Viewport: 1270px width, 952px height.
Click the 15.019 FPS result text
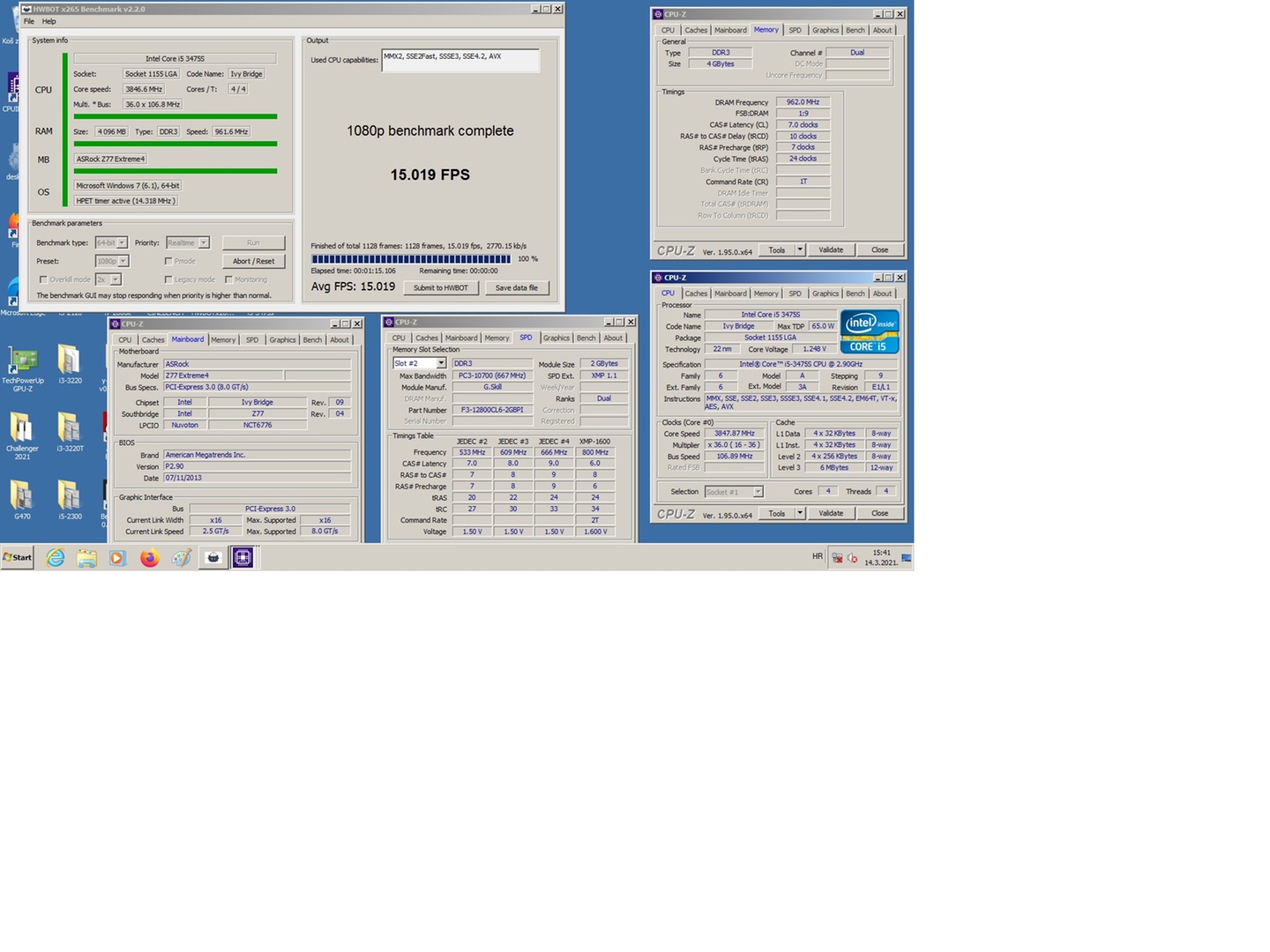pos(430,175)
